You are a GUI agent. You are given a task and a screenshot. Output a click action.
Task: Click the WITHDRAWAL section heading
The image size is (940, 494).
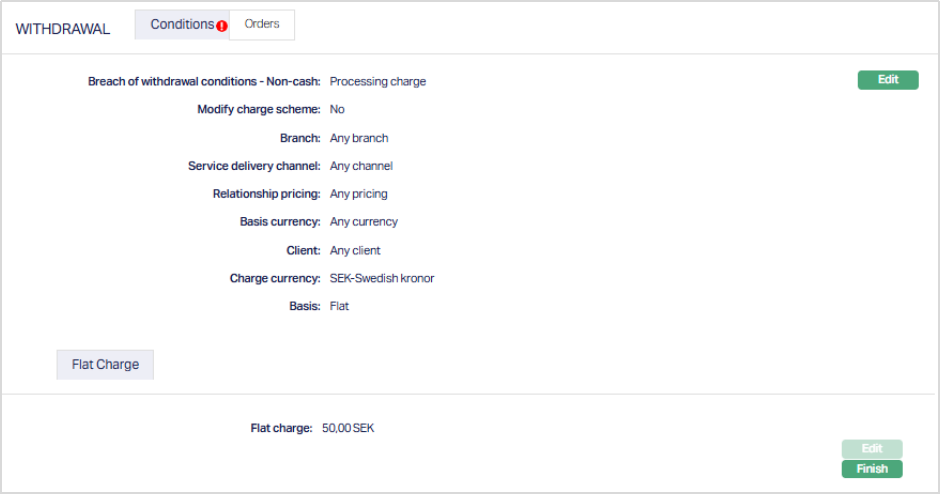tap(62, 29)
